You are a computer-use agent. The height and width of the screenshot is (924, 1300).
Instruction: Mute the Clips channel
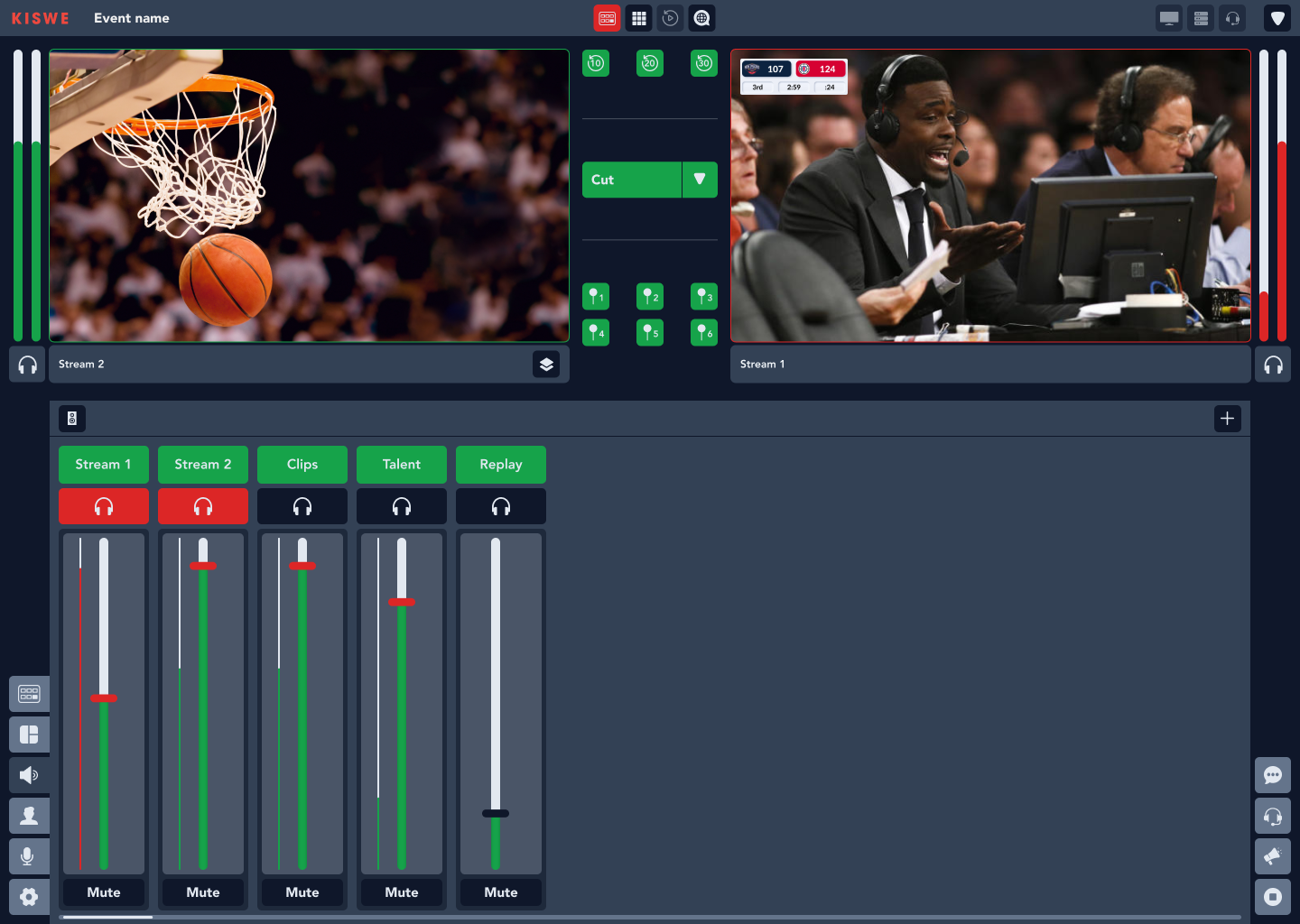coord(302,892)
